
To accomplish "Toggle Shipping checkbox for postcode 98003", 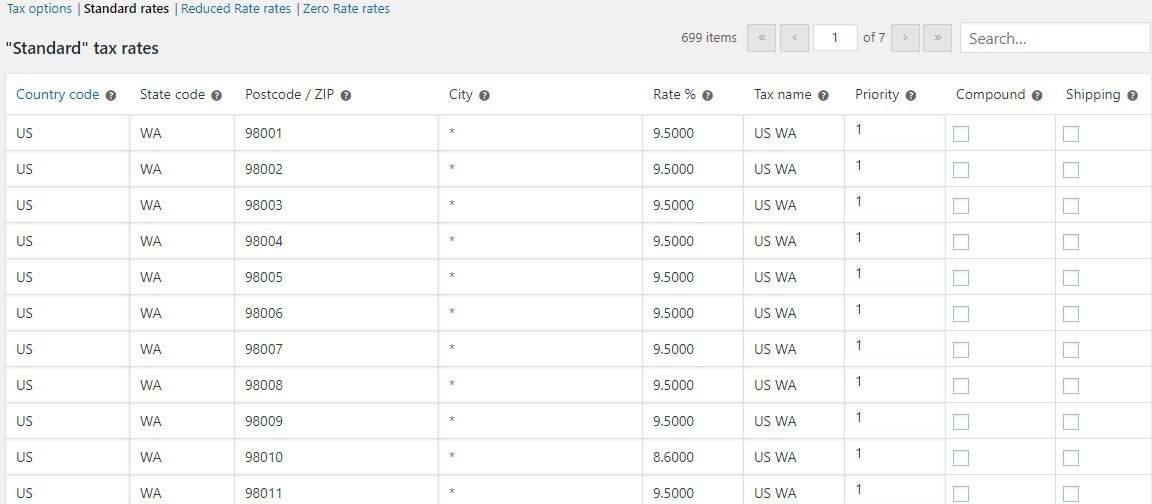I will point(1071,206).
